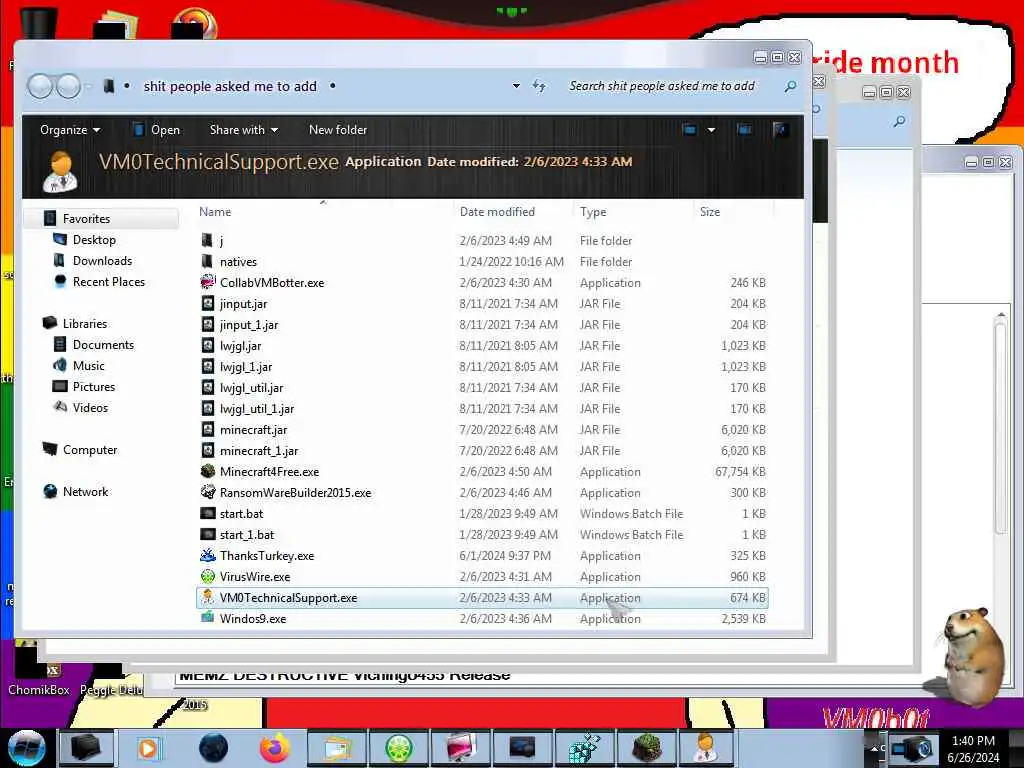Sort by the Type column header
The width and height of the screenshot is (1024, 768).
pyautogui.click(x=592, y=212)
